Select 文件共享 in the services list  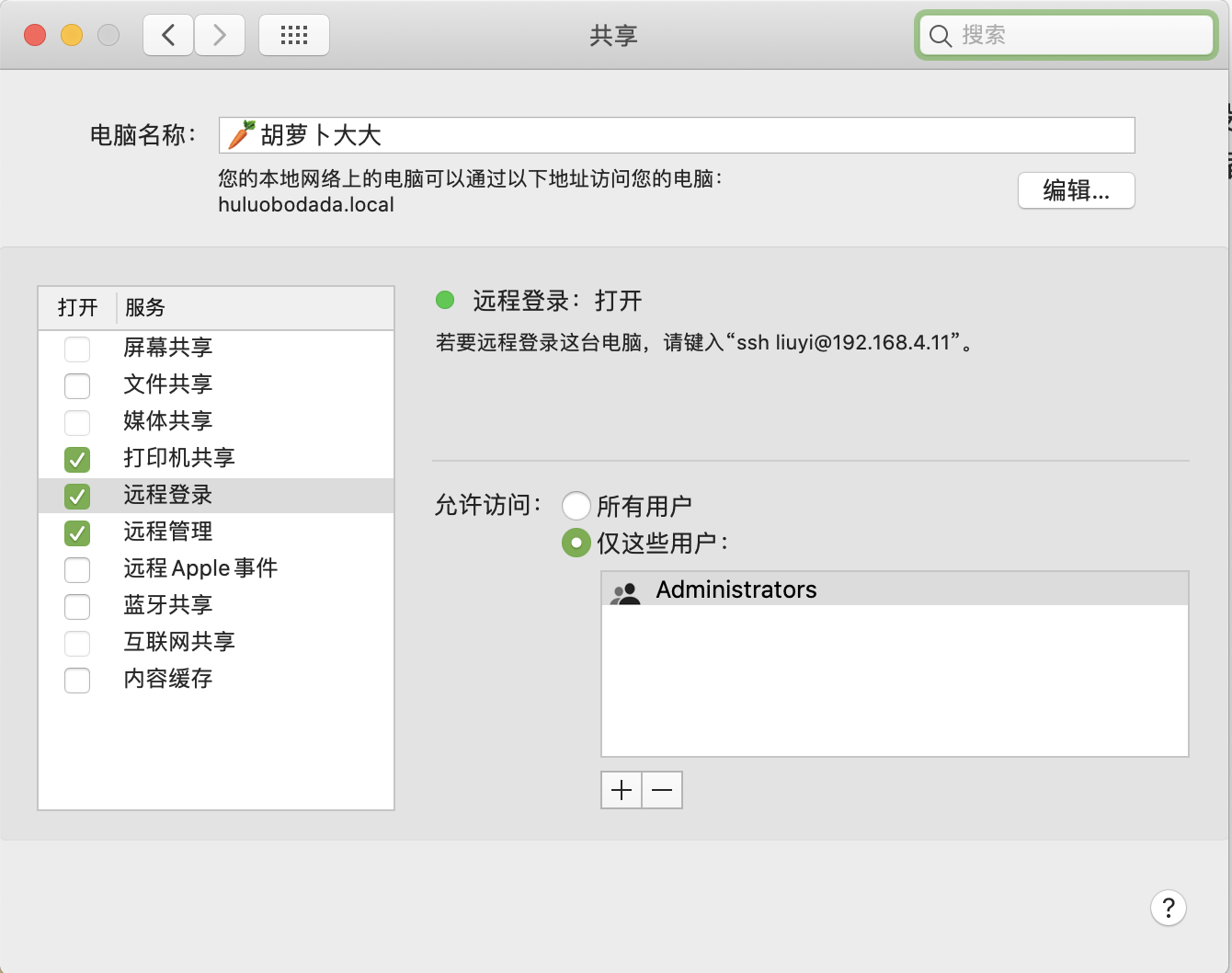tap(167, 385)
